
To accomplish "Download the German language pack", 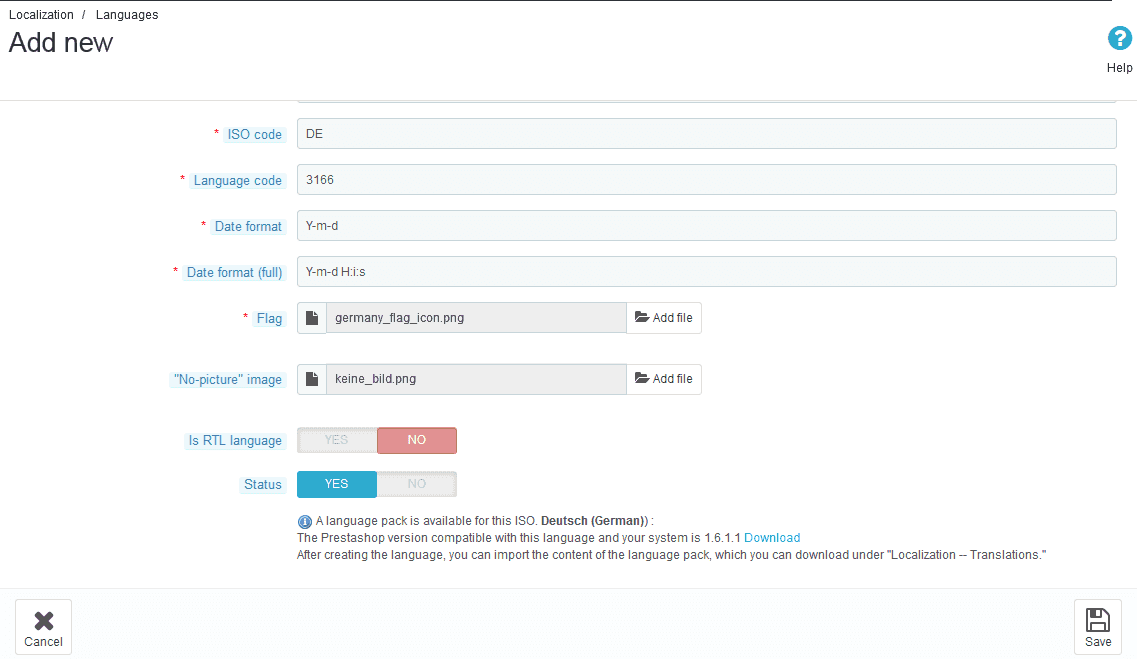I will click(x=772, y=538).
